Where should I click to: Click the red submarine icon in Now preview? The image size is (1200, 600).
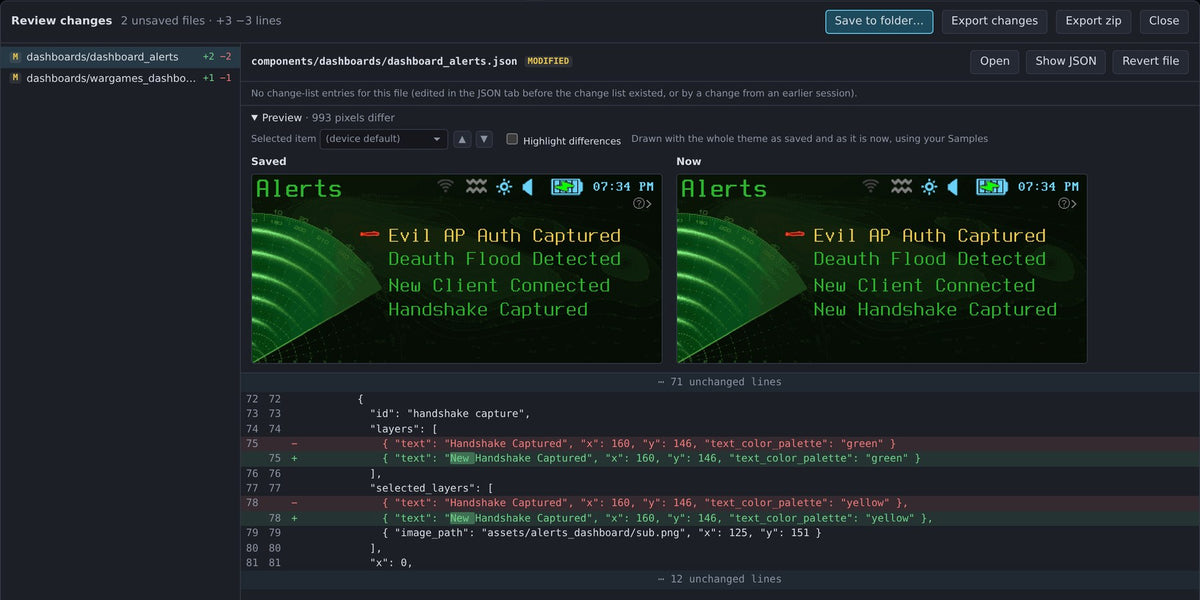(795, 235)
